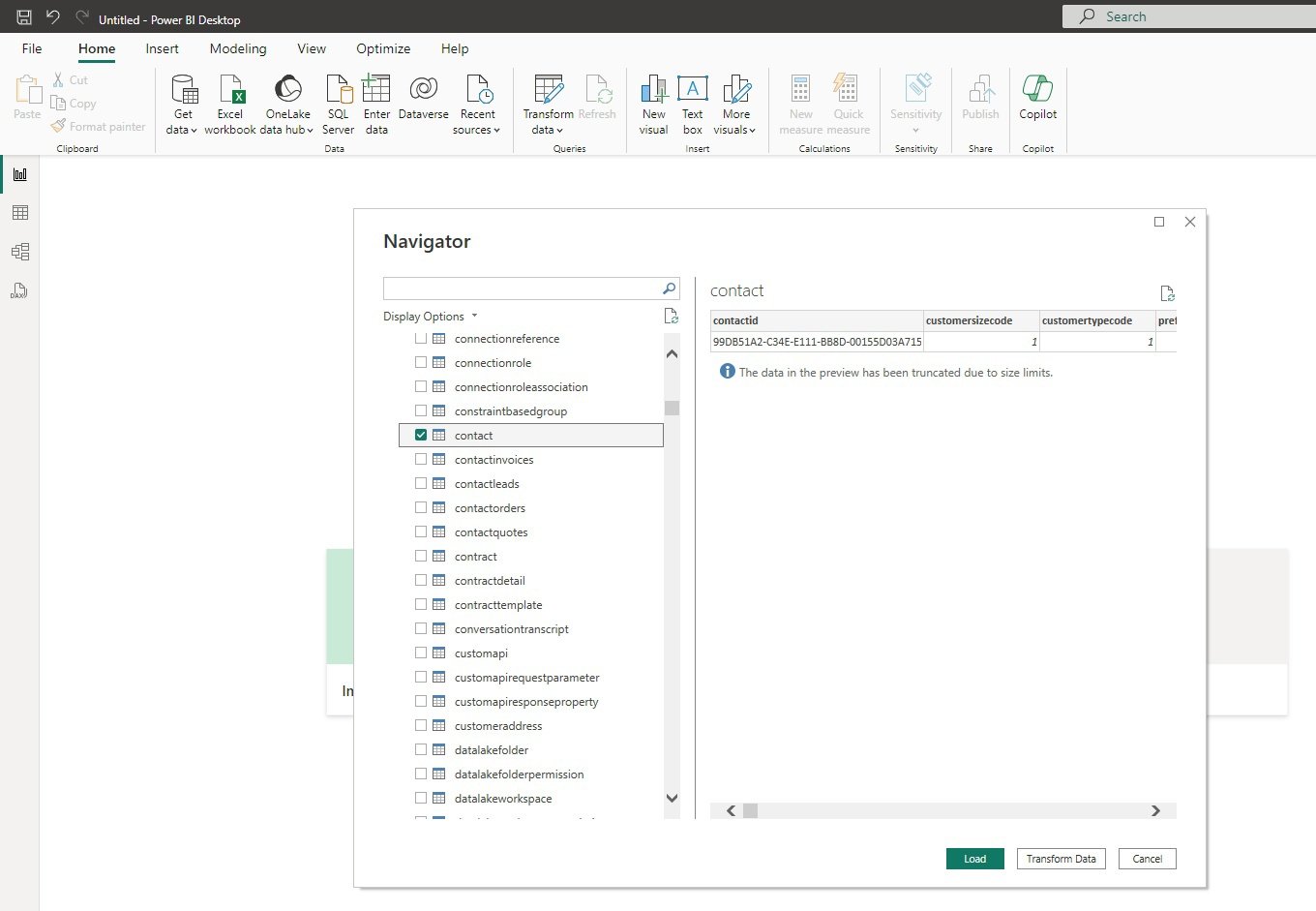This screenshot has height=911, width=1316.
Task: Open Display Options dropdown
Action: (x=431, y=317)
